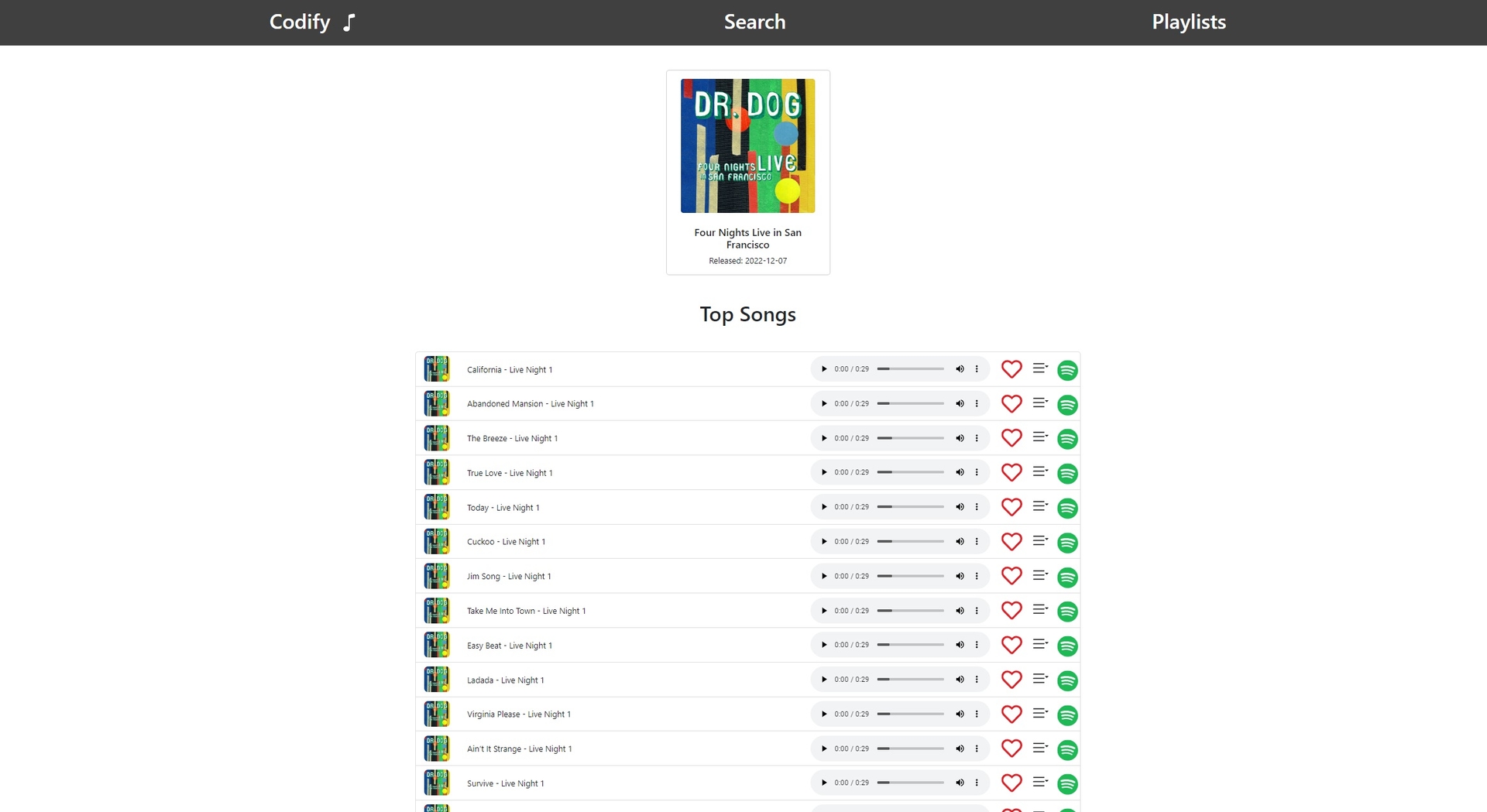Open more options for Ladada audio player
This screenshot has width=1487, height=812.
coord(977,680)
